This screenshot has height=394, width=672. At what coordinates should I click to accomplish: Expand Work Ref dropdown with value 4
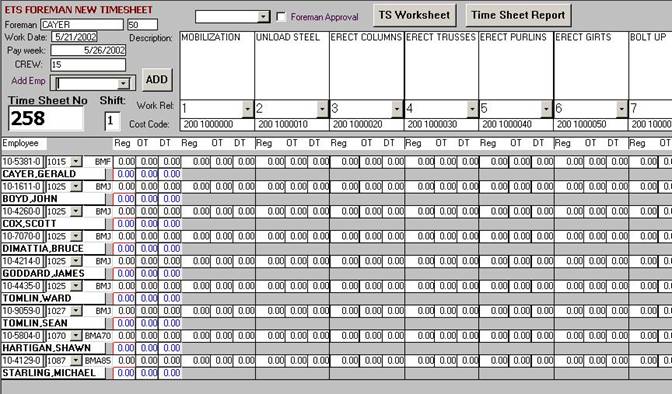click(472, 109)
